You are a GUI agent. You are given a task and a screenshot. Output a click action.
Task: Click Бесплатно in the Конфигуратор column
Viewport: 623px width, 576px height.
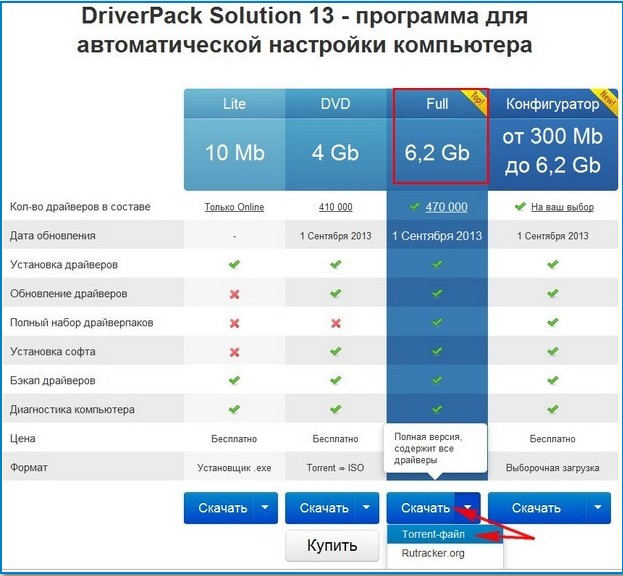[552, 439]
